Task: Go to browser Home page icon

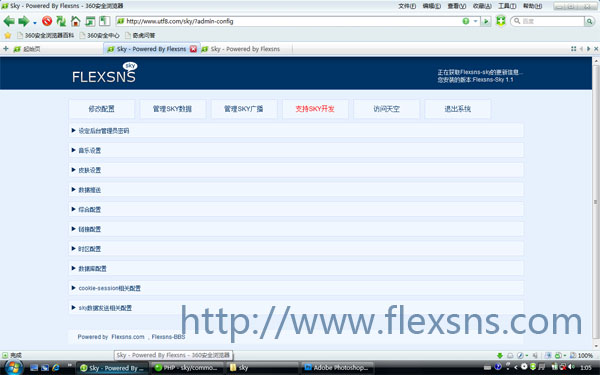Action: 75,21
